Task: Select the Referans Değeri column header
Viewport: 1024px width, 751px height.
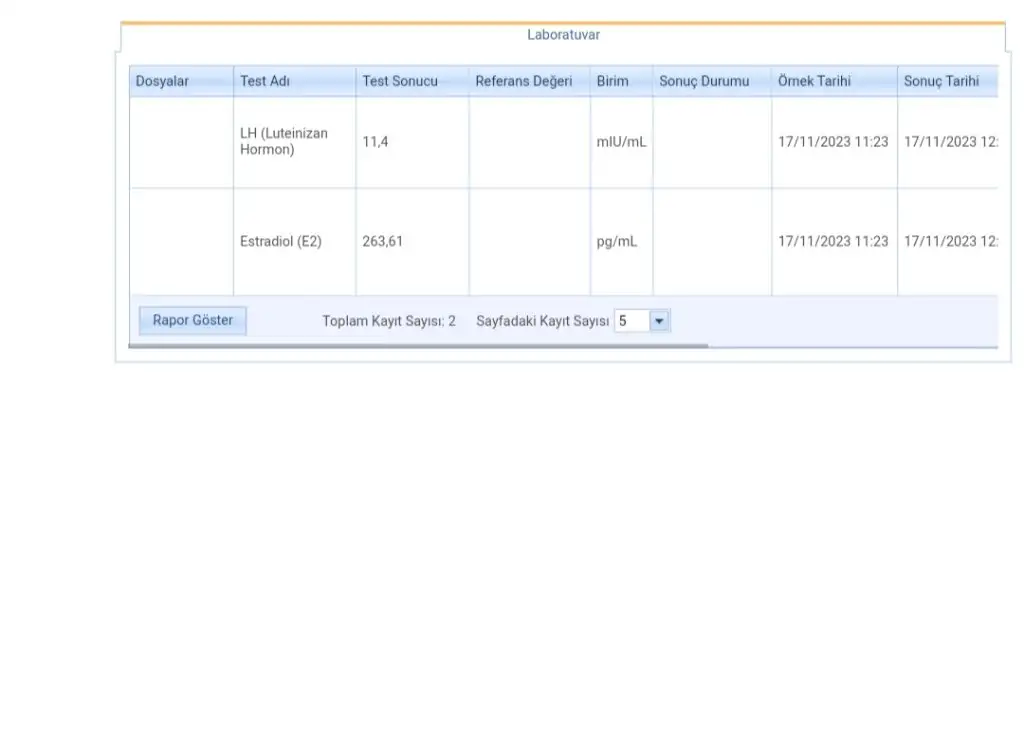Action: tap(524, 81)
